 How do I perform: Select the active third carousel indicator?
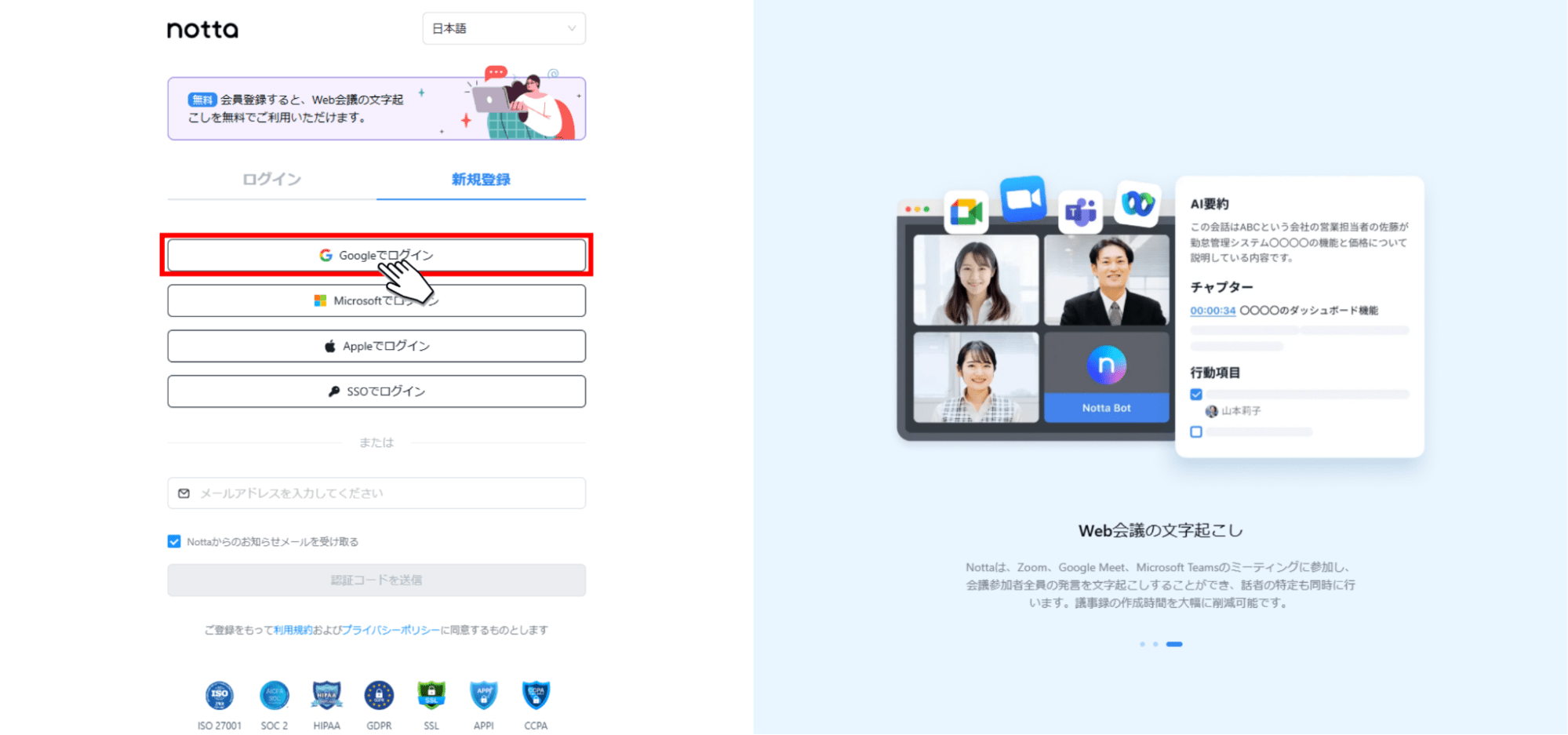tap(1174, 644)
